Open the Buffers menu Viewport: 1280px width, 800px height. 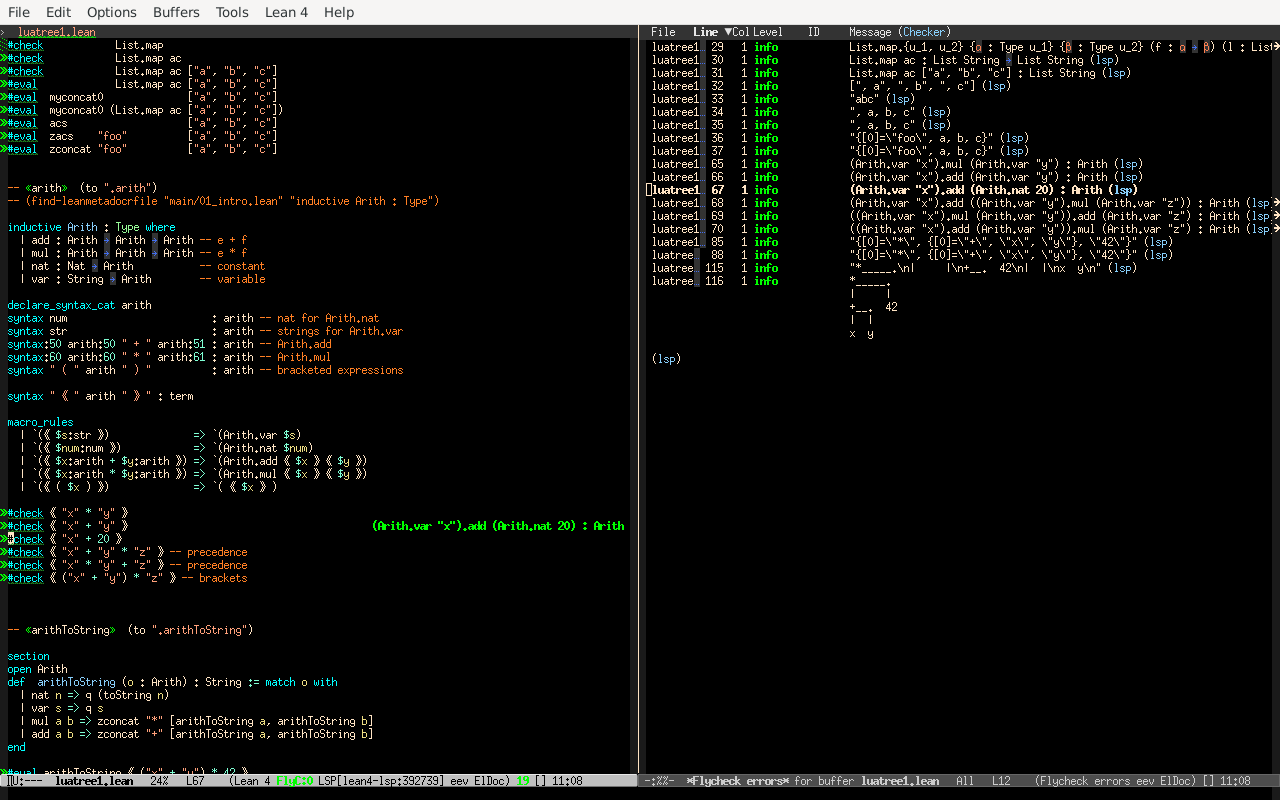point(176,12)
